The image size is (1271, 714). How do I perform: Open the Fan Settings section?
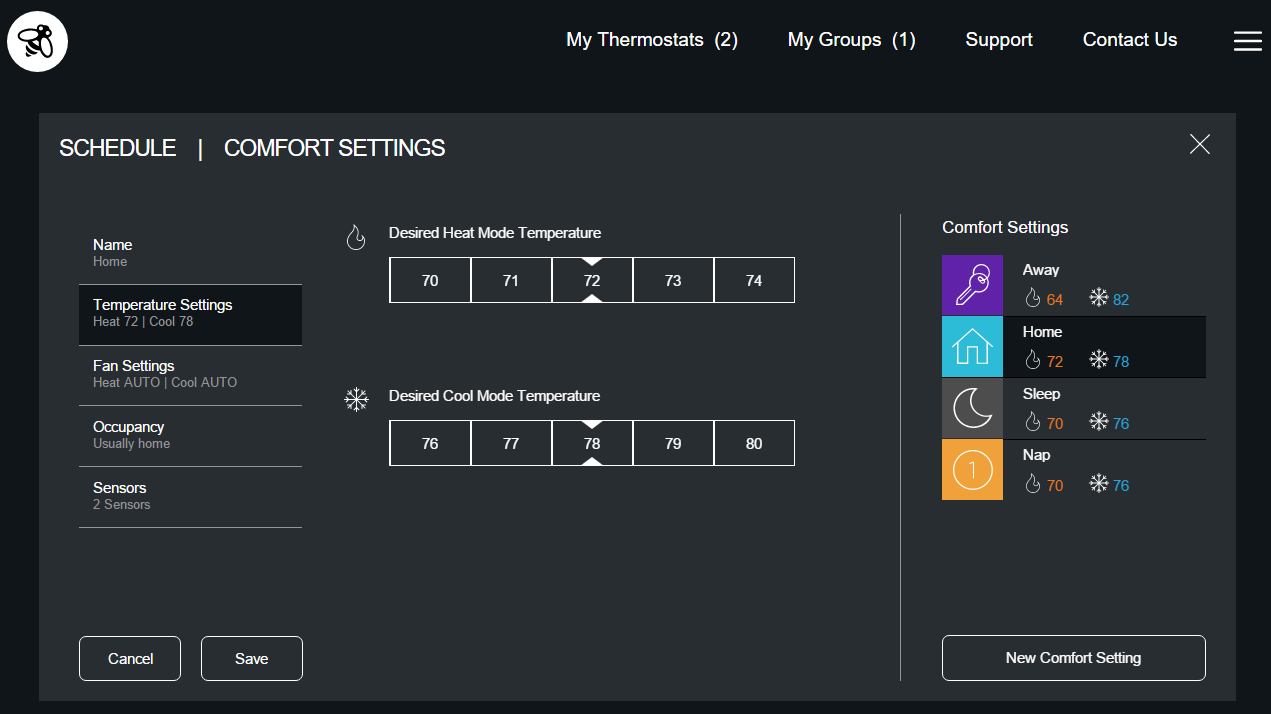point(190,374)
